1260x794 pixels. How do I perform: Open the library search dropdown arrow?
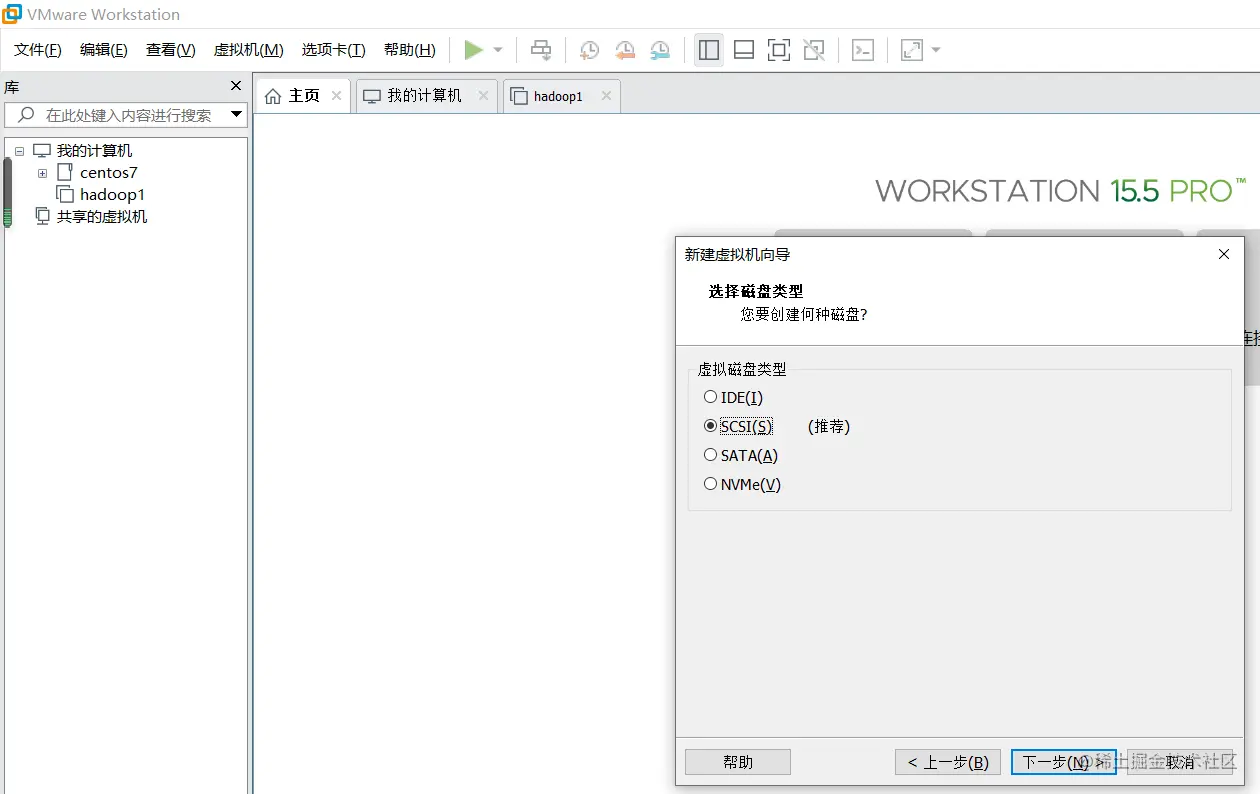click(237, 115)
